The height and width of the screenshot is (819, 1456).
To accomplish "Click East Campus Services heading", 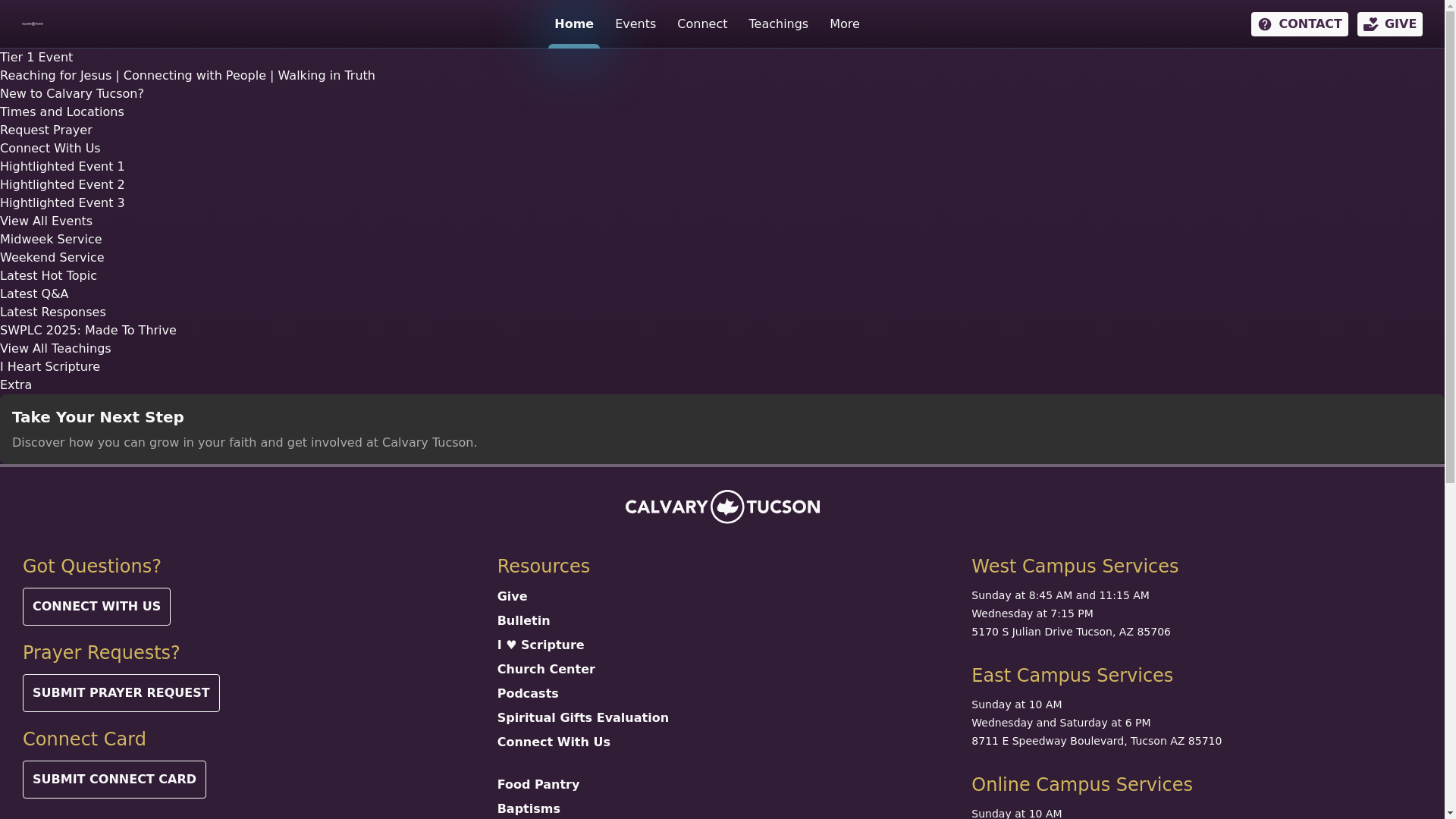I will click(1072, 676).
